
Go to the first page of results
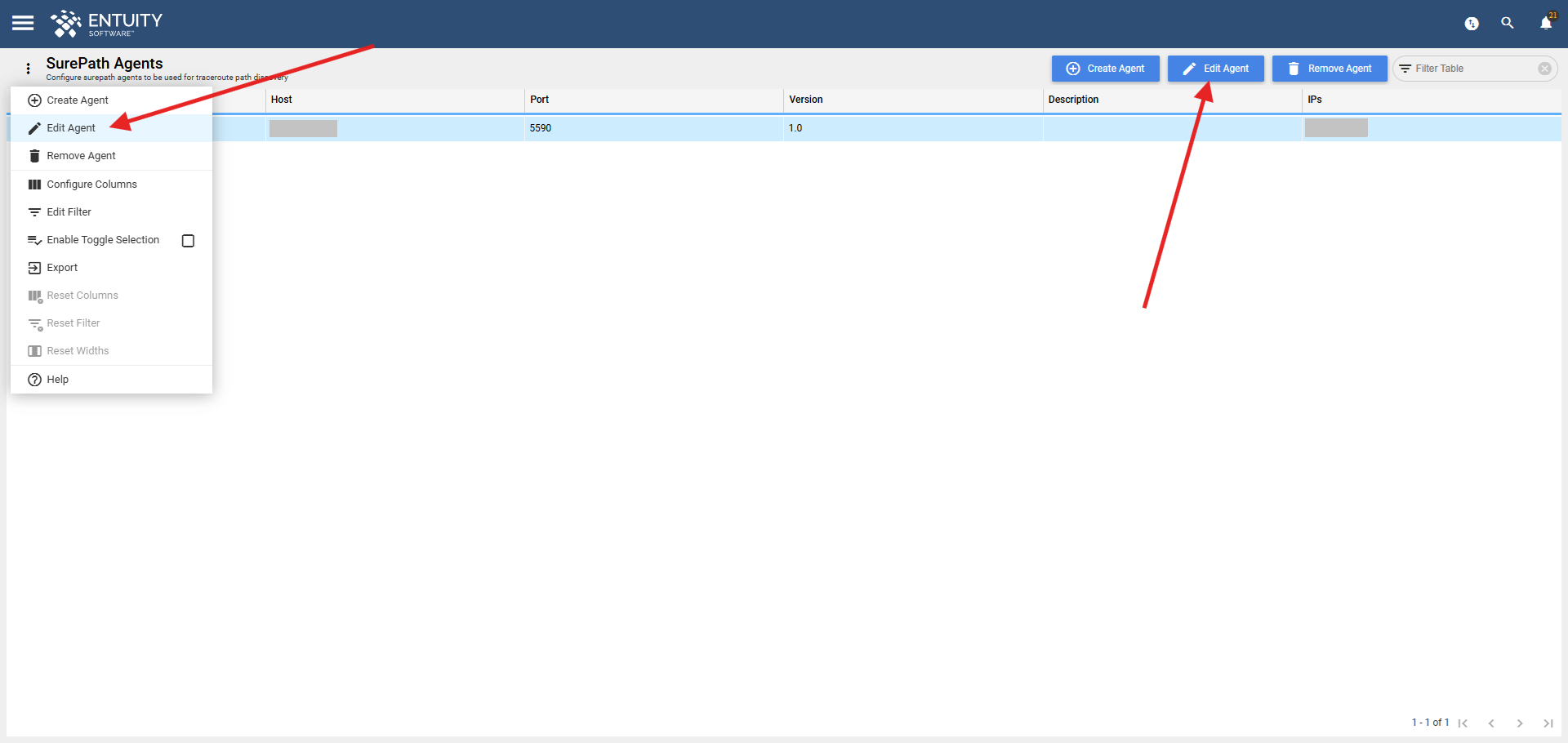coord(1463,723)
